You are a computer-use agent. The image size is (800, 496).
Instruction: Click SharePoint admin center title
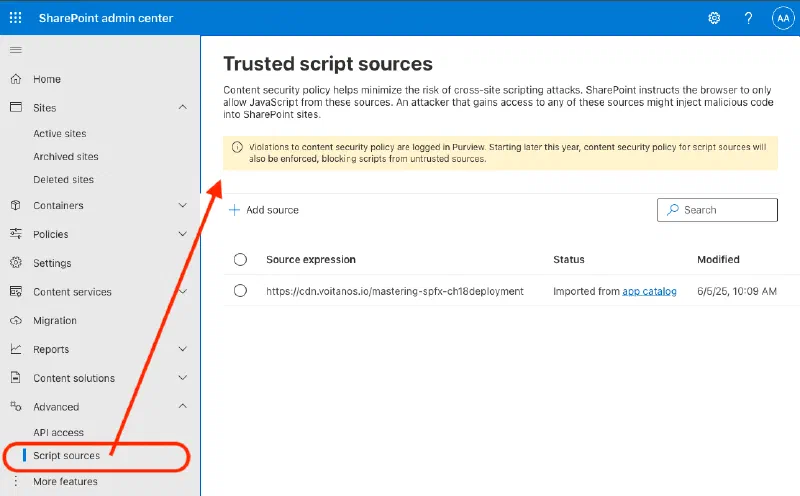click(106, 18)
